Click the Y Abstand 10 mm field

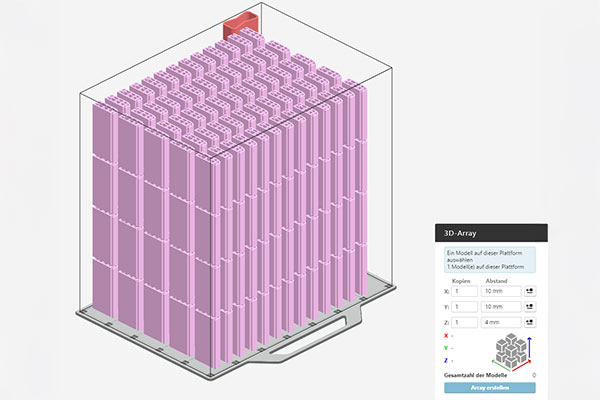coord(500,307)
